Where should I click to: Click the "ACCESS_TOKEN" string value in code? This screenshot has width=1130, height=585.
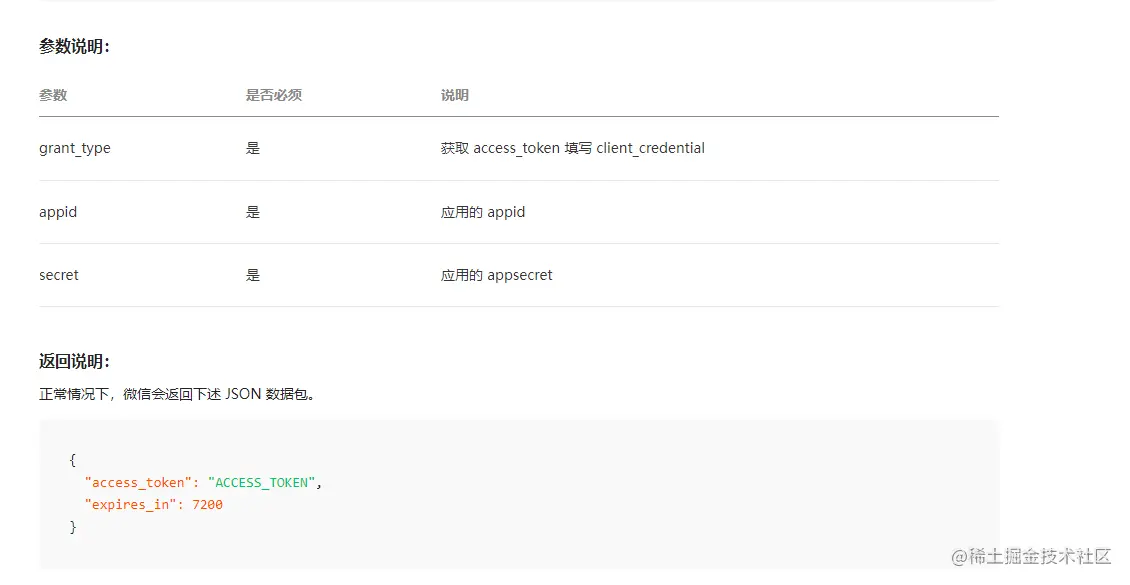point(261,482)
